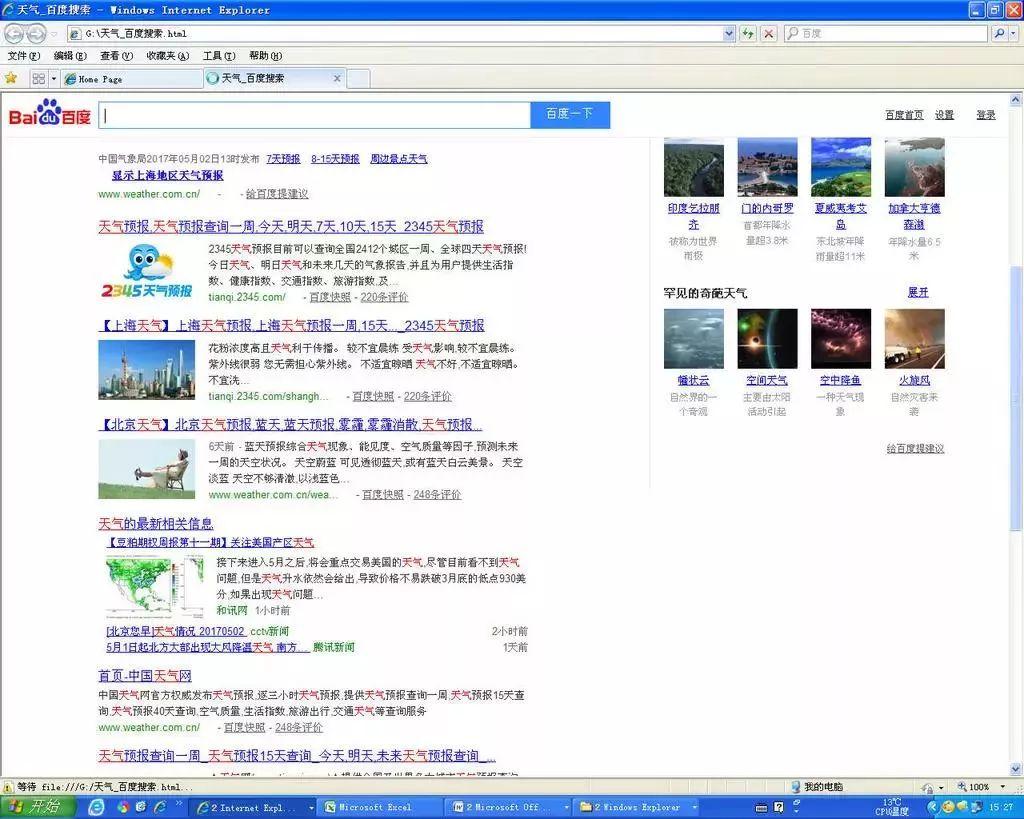
Task: Click the refresh page icon
Action: tap(748, 33)
